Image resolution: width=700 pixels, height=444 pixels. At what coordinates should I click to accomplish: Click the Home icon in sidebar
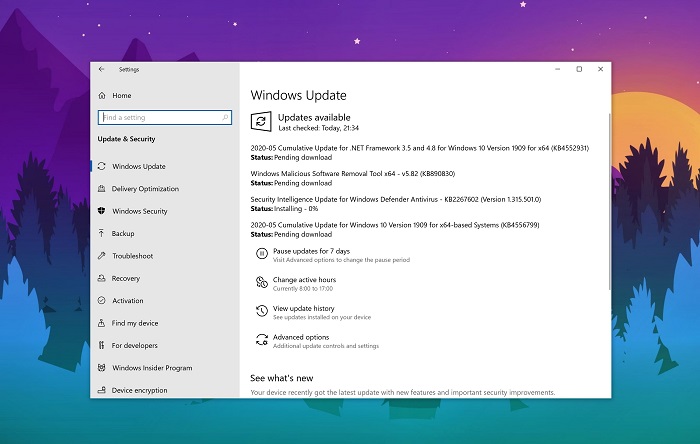(102, 95)
